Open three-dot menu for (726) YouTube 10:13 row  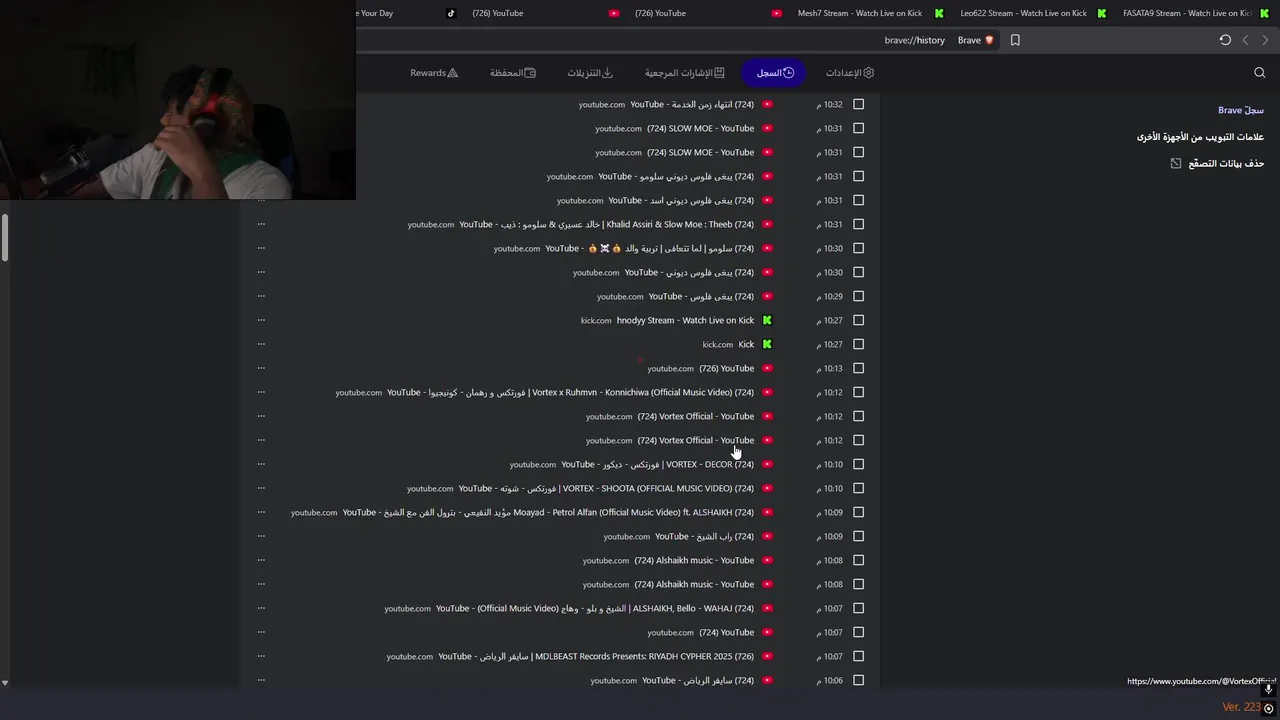coord(261,368)
